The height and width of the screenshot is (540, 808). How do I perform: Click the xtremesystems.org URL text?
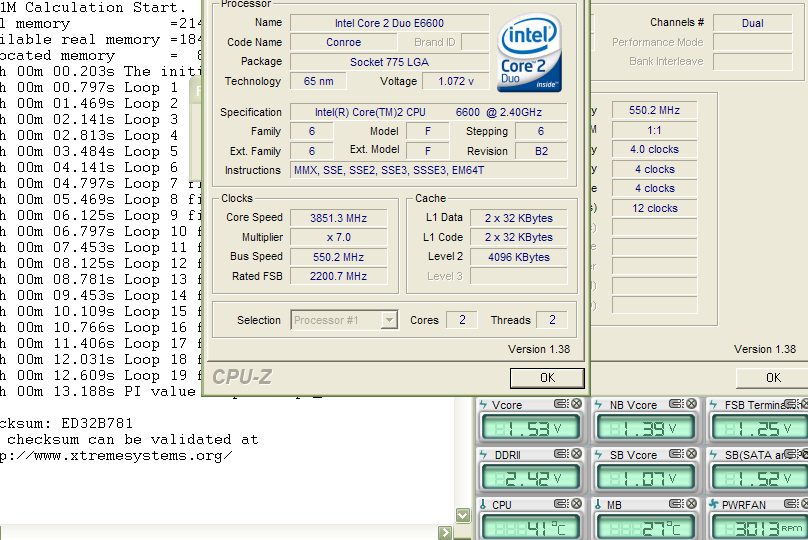click(x=116, y=455)
